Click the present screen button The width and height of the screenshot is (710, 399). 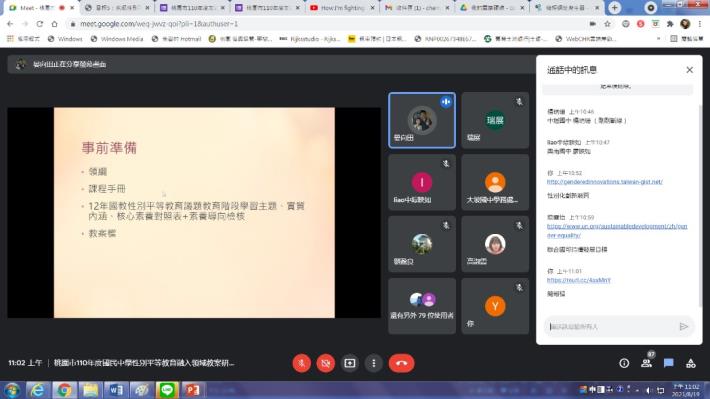tap(350, 363)
